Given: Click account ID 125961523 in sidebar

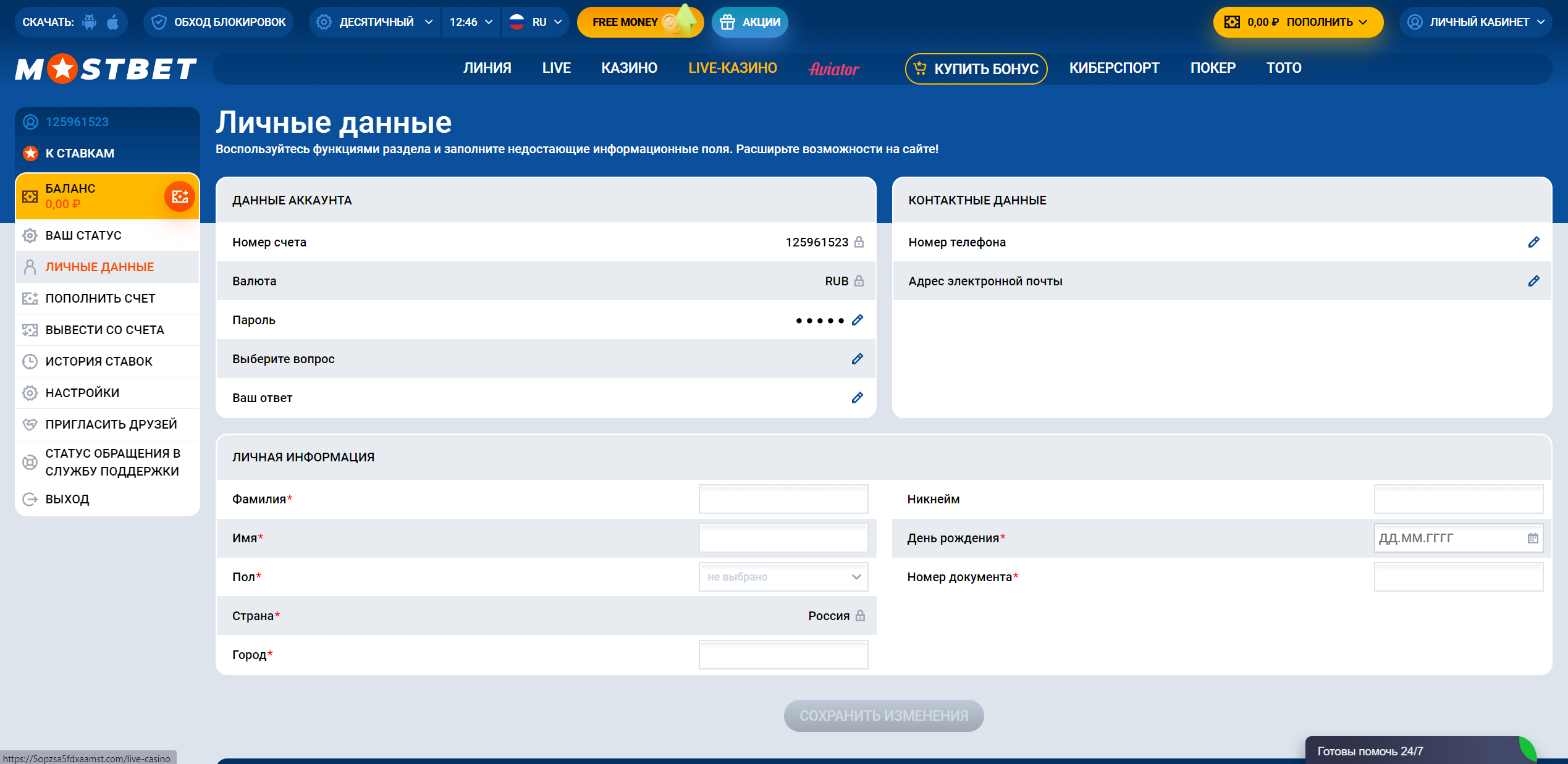Looking at the screenshot, I should (x=77, y=122).
